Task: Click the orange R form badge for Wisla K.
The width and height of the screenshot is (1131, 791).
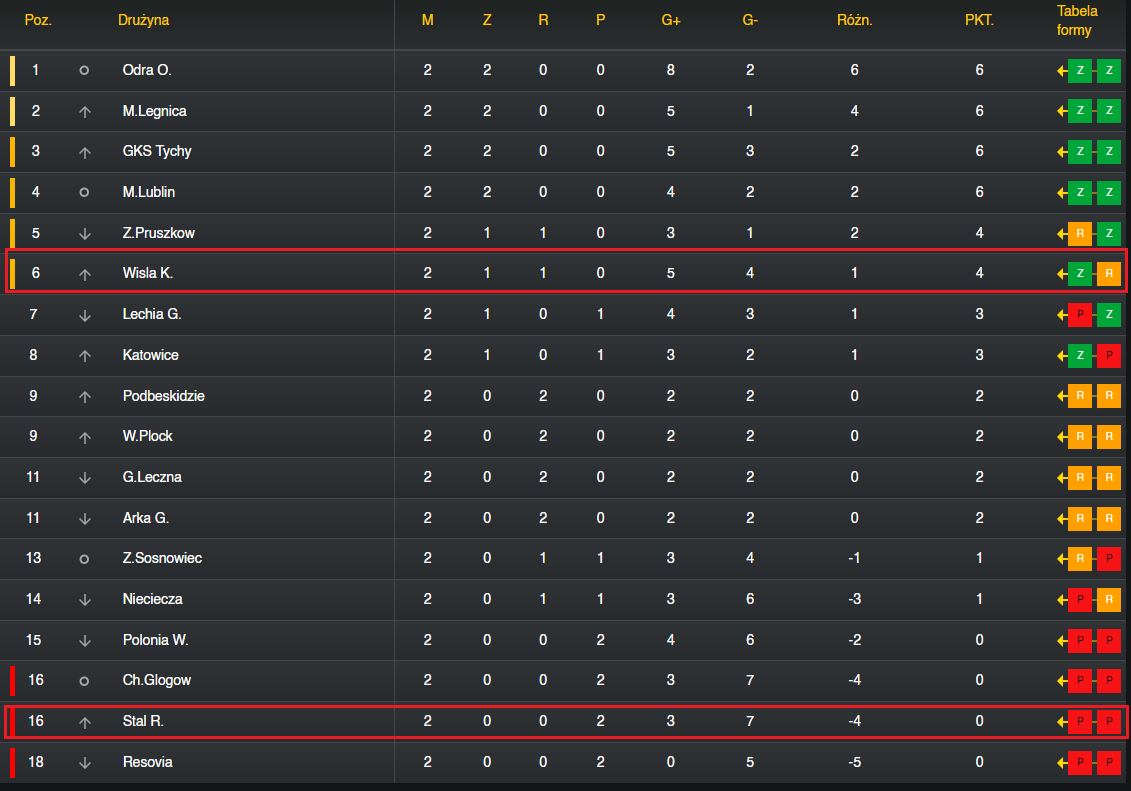Action: point(1109,273)
